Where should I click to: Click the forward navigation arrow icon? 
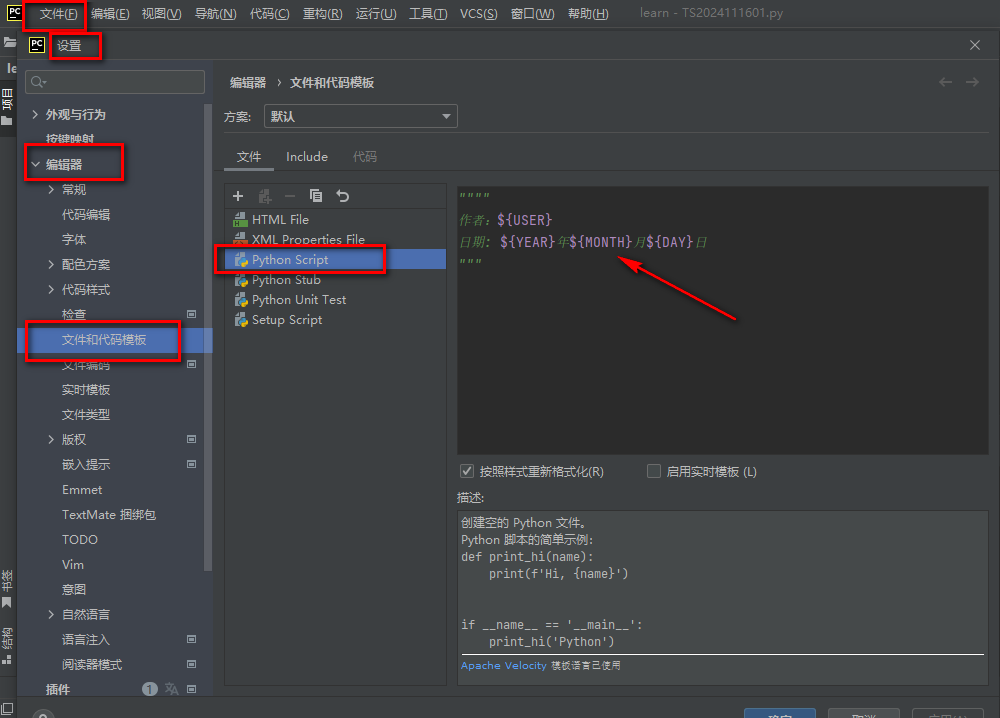[972, 82]
